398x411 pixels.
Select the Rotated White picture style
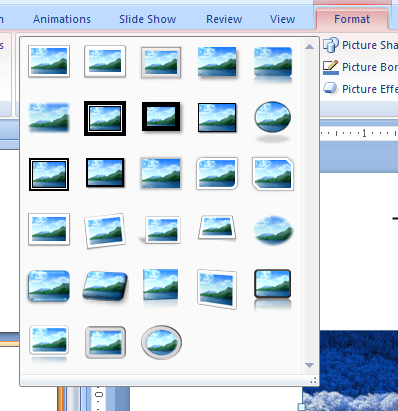[x=105, y=231]
